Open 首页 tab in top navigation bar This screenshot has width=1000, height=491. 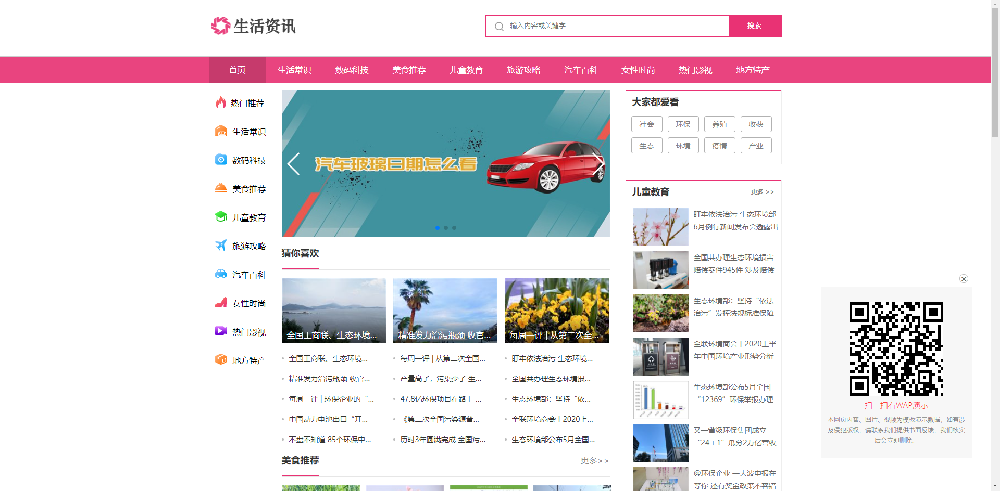237,70
